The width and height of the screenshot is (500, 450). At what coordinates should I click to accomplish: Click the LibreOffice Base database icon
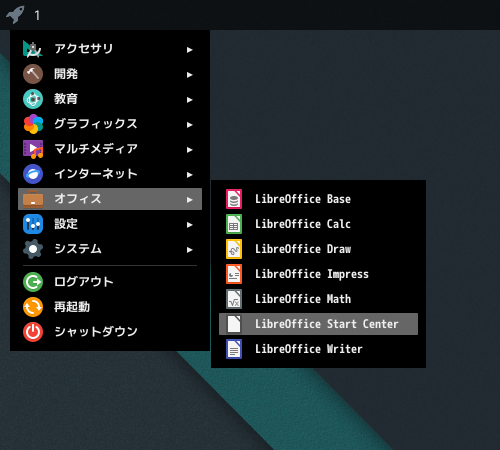point(234,199)
